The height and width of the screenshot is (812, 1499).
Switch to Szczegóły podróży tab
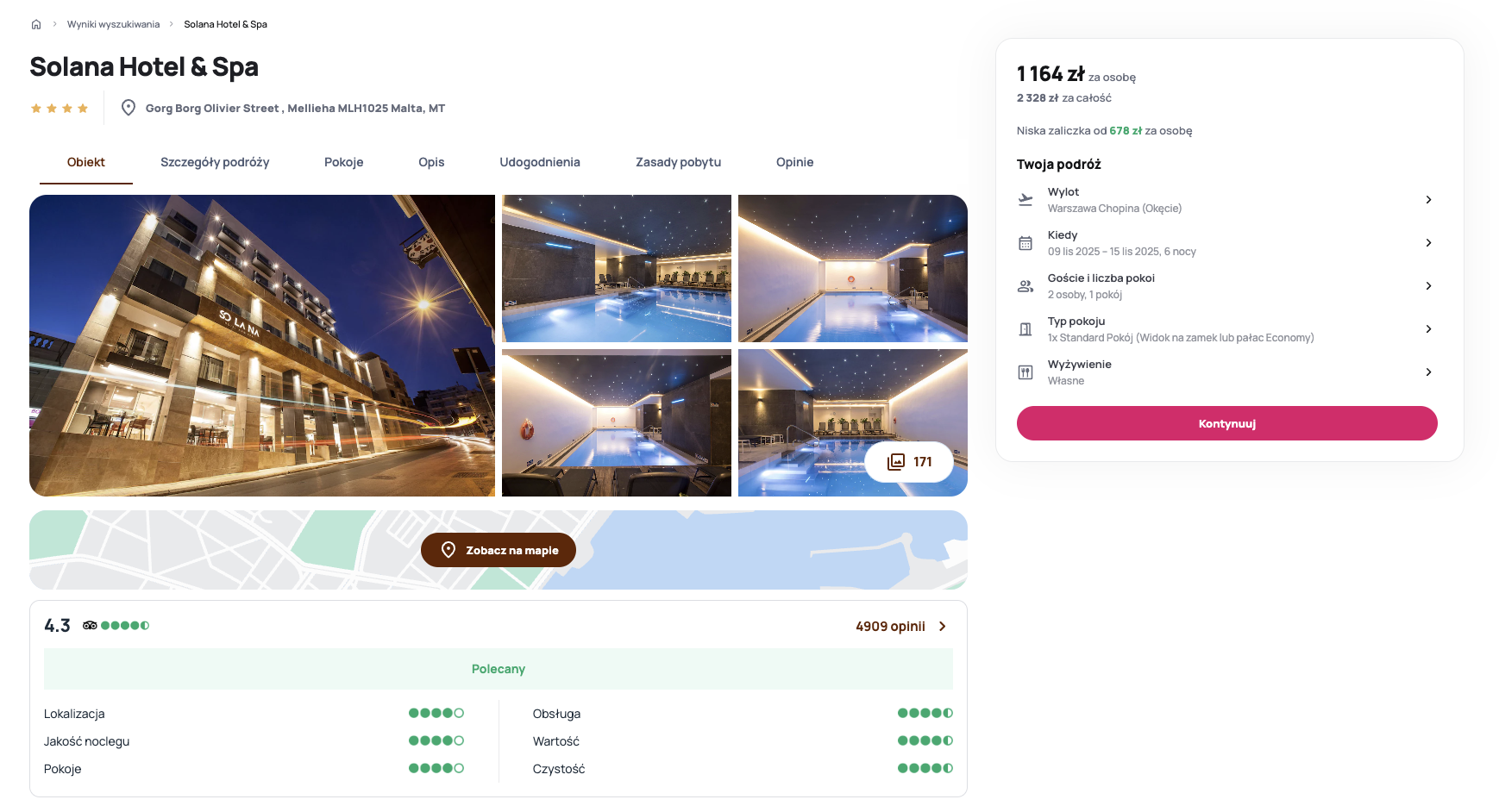point(215,162)
